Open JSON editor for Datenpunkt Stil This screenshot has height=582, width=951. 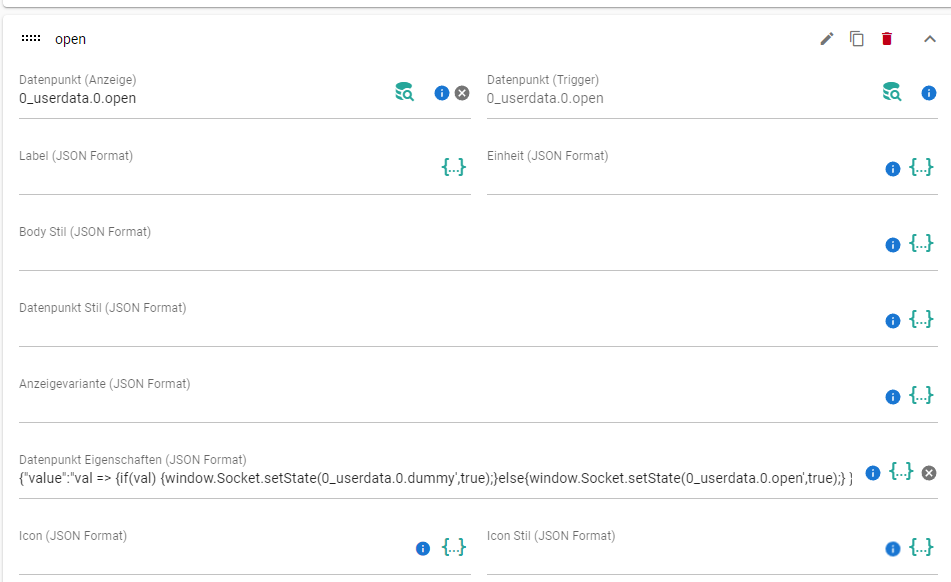point(922,319)
